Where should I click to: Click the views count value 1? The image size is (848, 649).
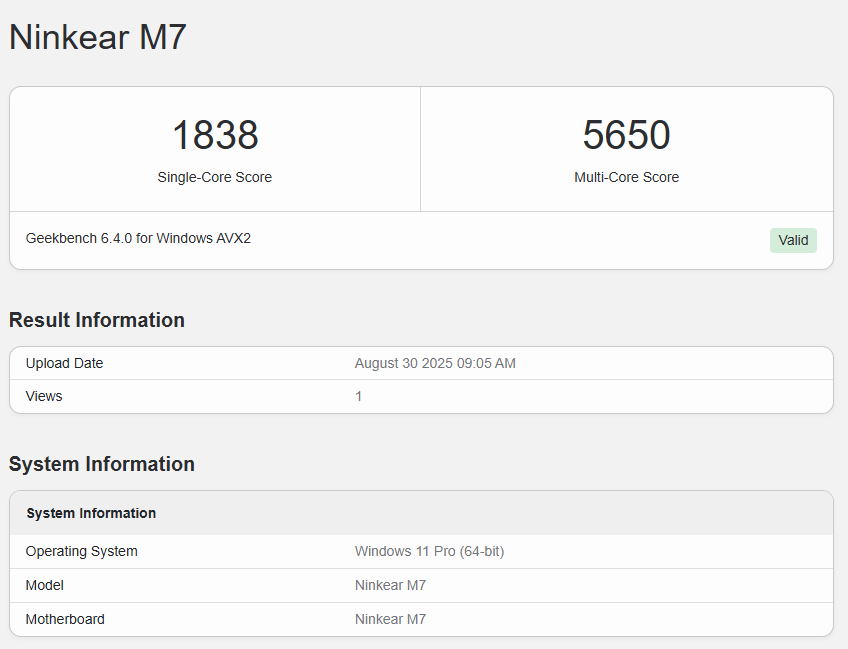pos(359,396)
